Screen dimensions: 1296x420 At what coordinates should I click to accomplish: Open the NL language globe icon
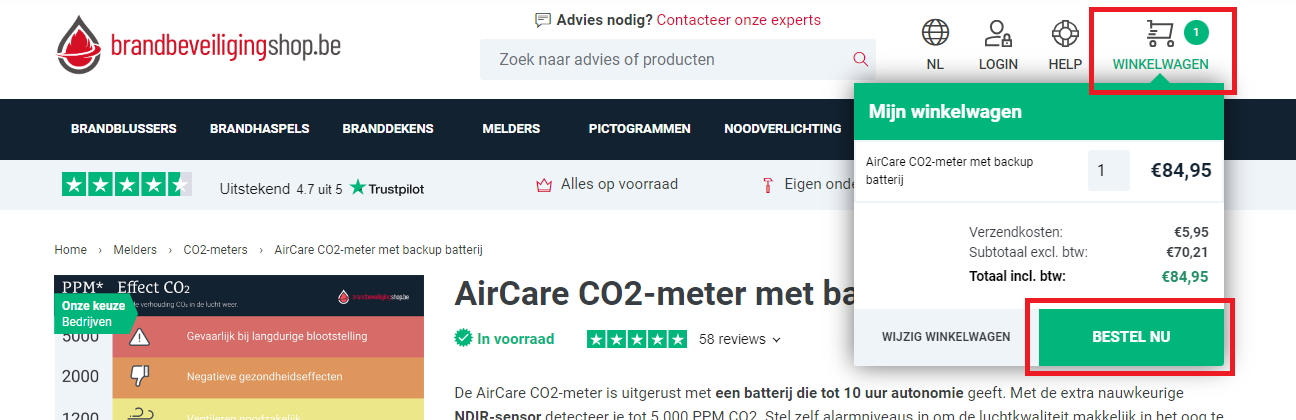pyautogui.click(x=935, y=34)
